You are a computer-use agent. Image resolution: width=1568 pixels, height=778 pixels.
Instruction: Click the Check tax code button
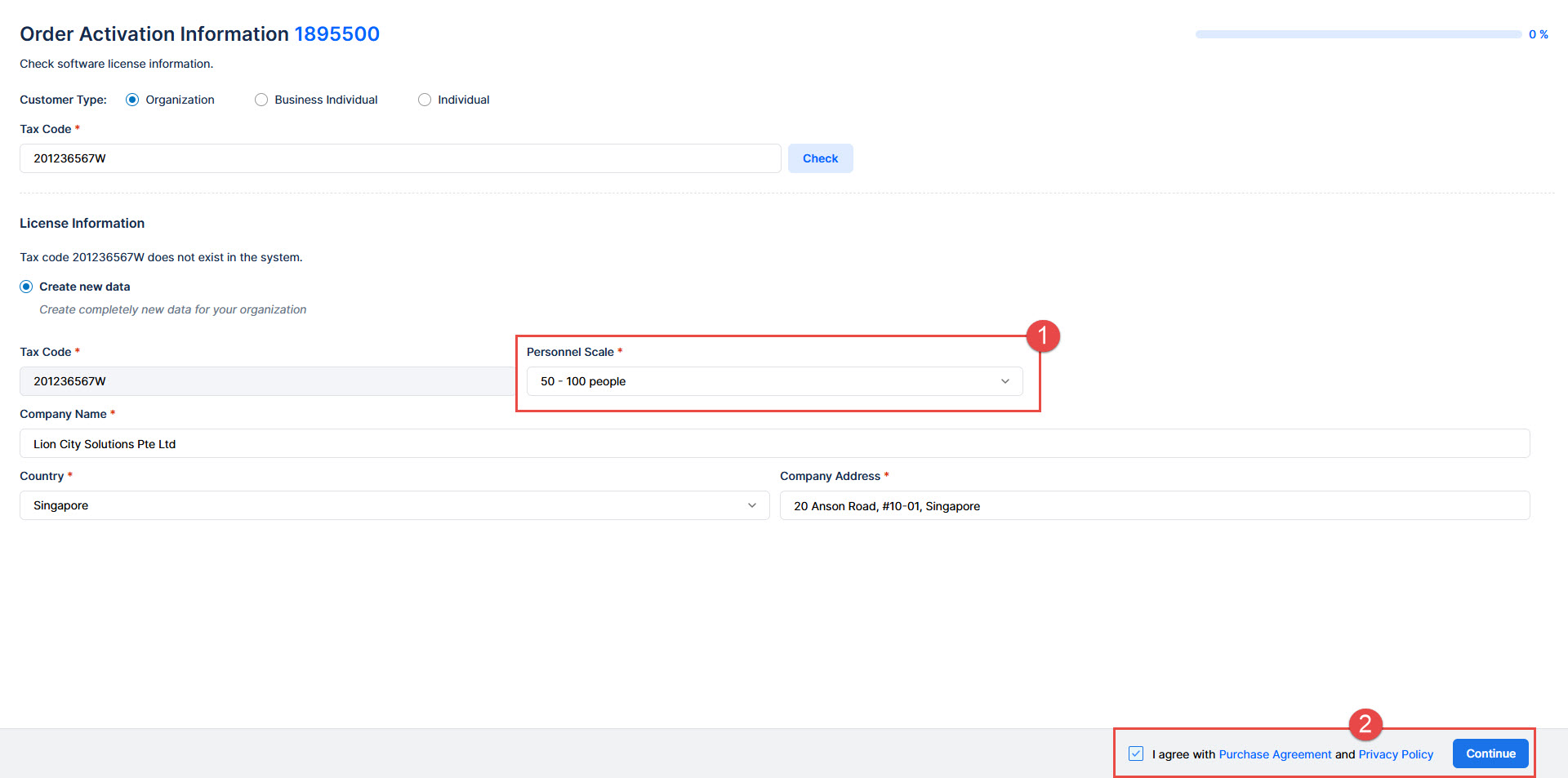point(820,158)
